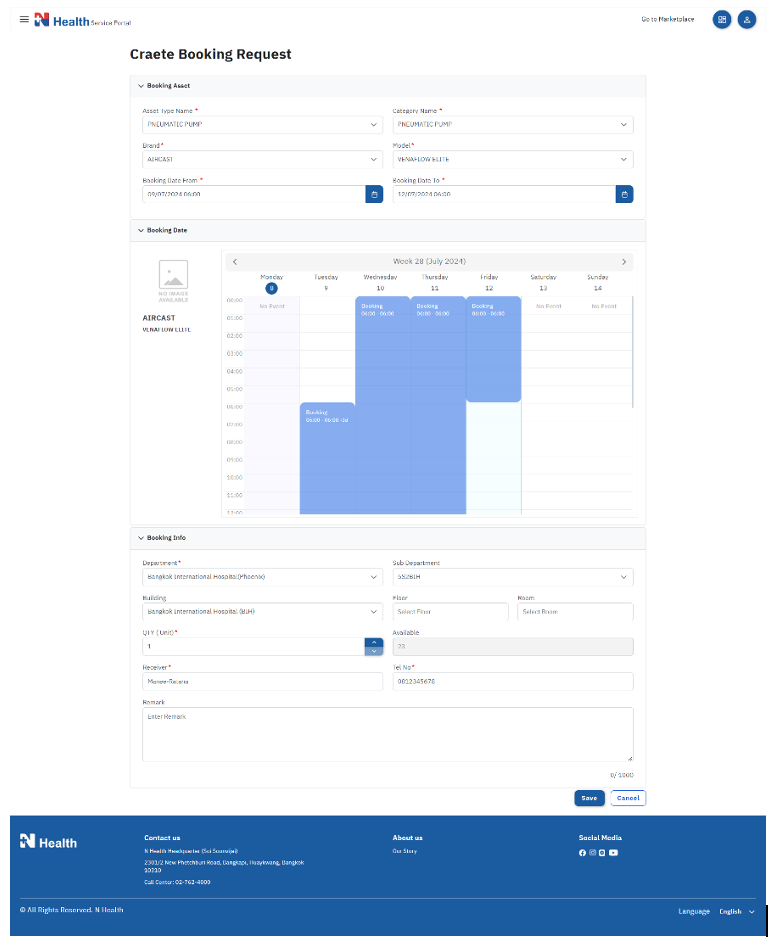Click the Select Floor field

click(450, 612)
